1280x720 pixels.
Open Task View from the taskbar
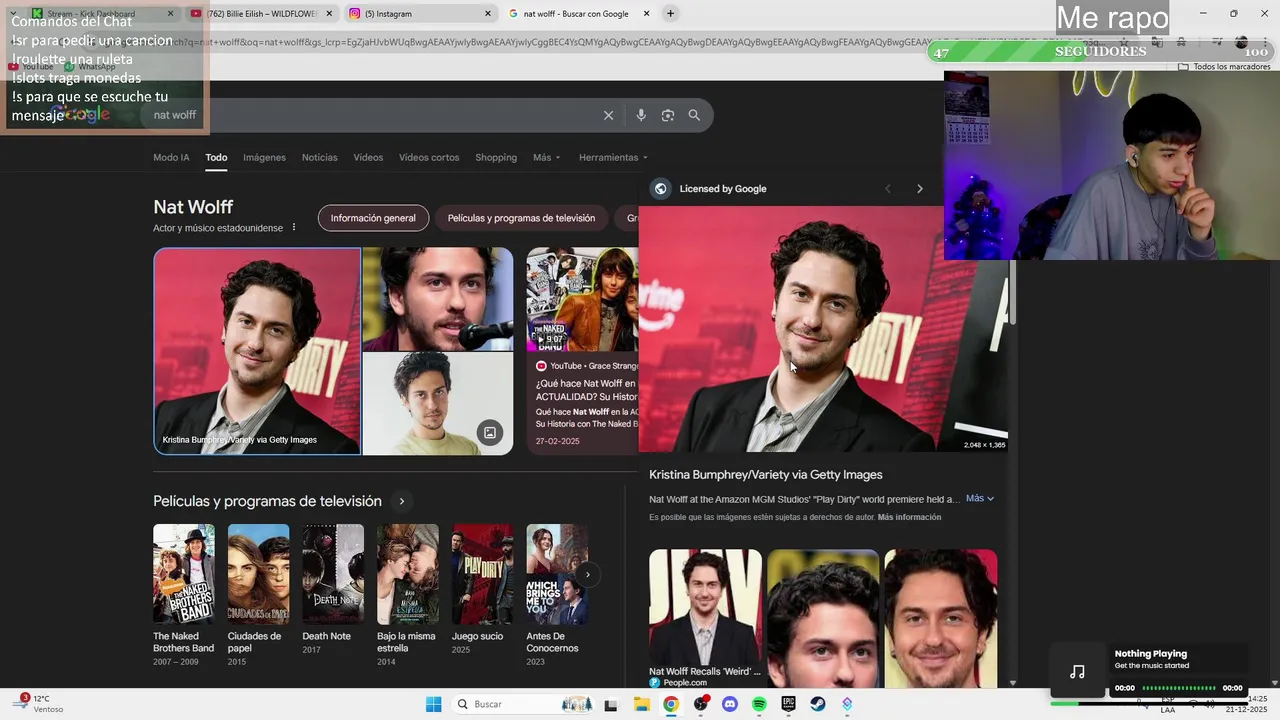coord(611,704)
